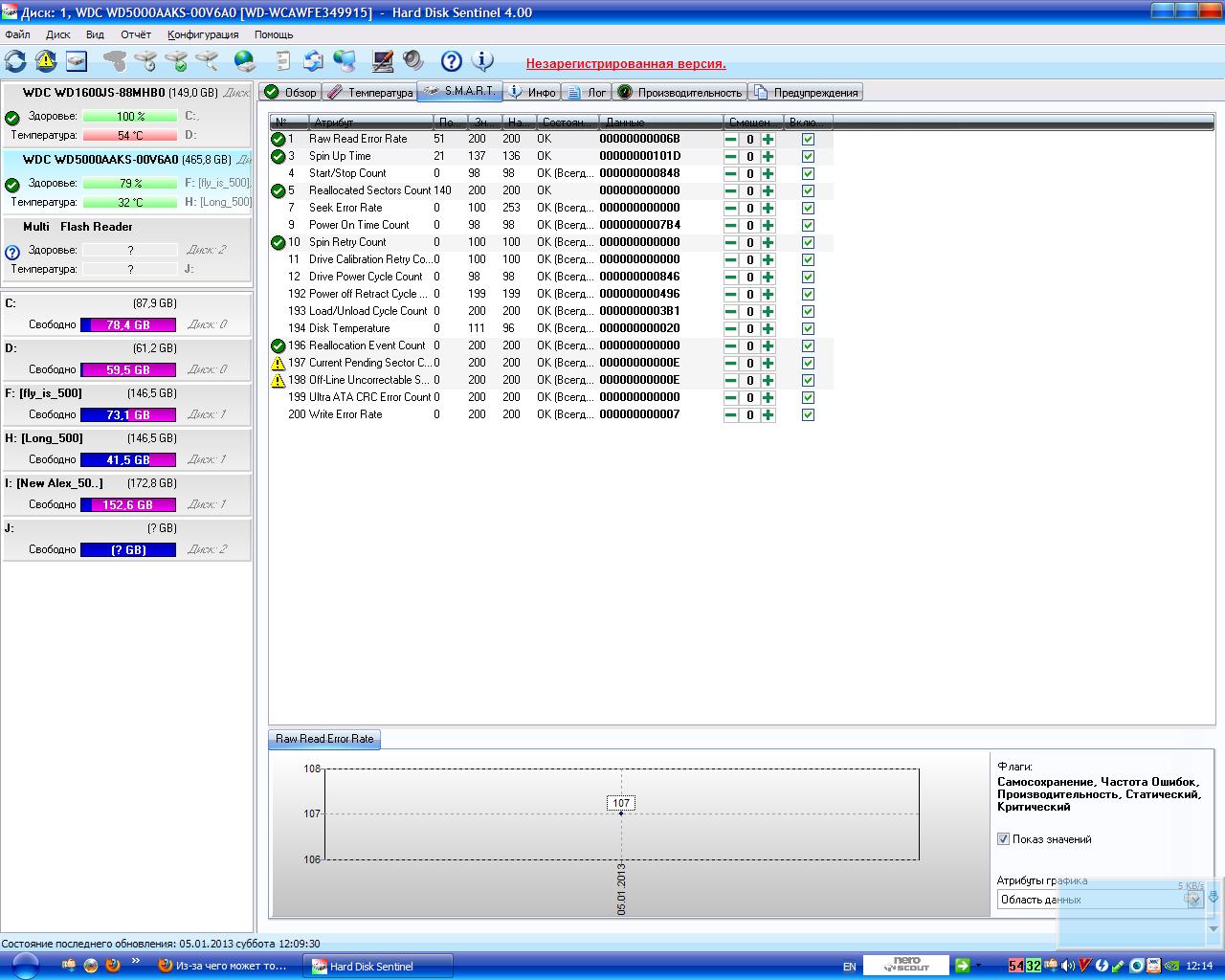Open the Файл menu
1225x980 pixels.
tap(17, 33)
